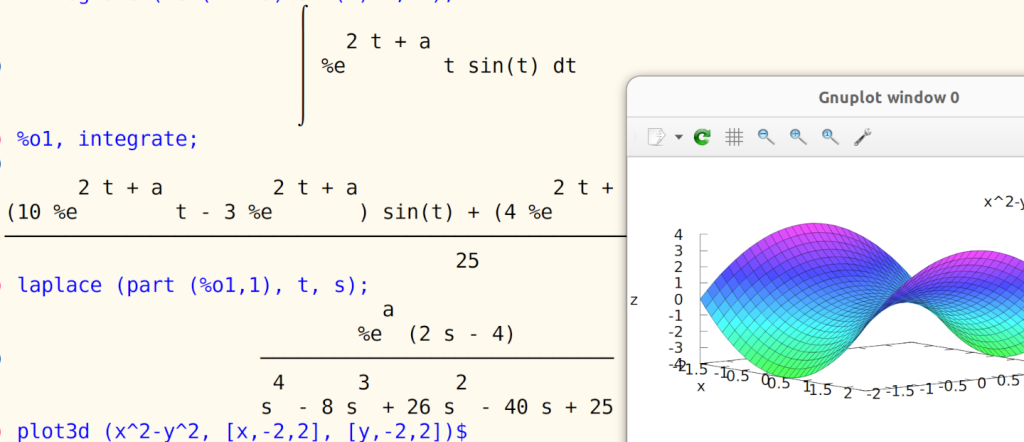Click the 'plot3d (x^2-y^2, [x,-2,2], [y,-2,2])$' input line
The width and height of the screenshot is (1024, 442).
[x=242, y=432]
